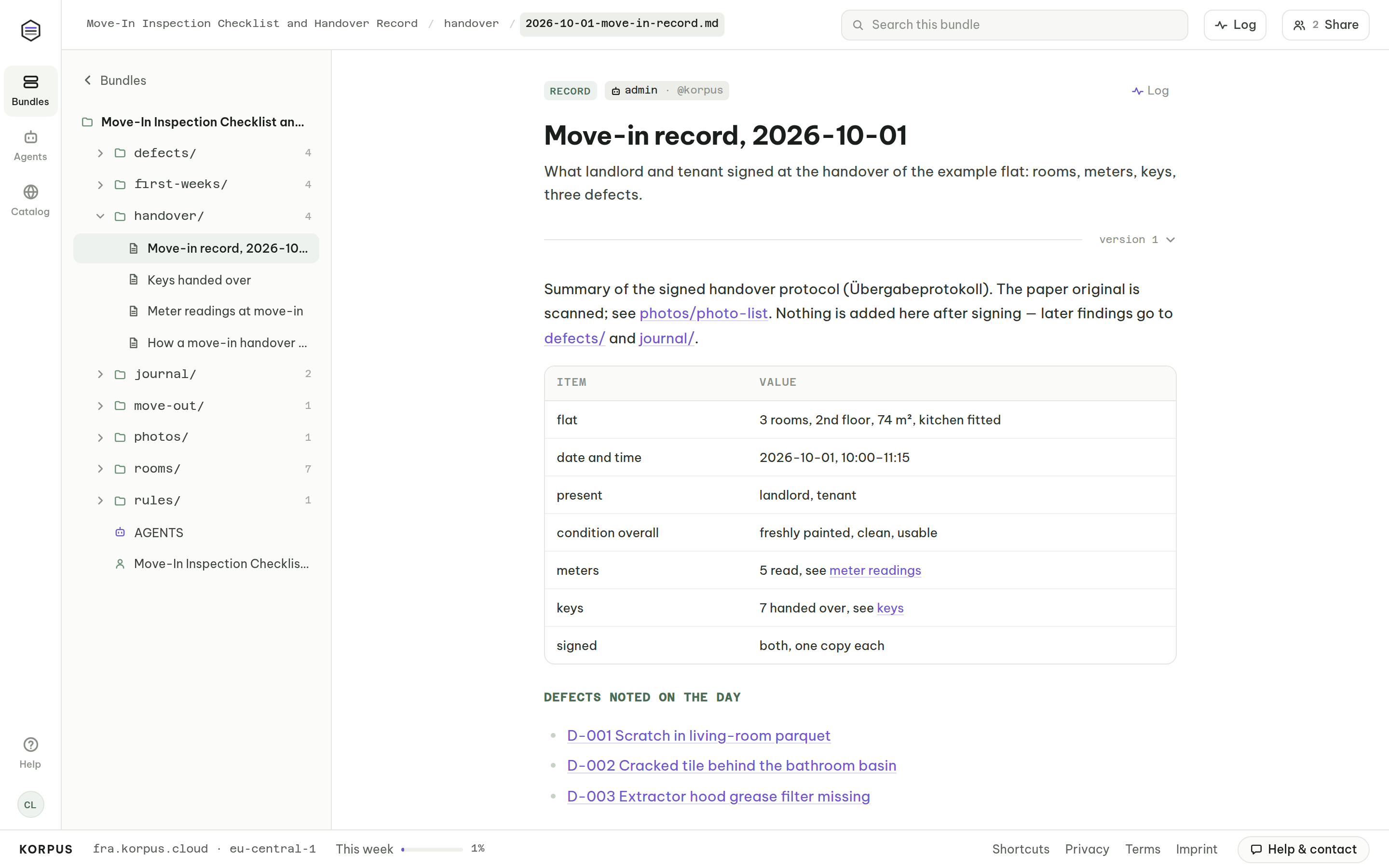The width and height of the screenshot is (1389, 868).
Task: Click the root bundle folder icon
Action: [x=87, y=122]
